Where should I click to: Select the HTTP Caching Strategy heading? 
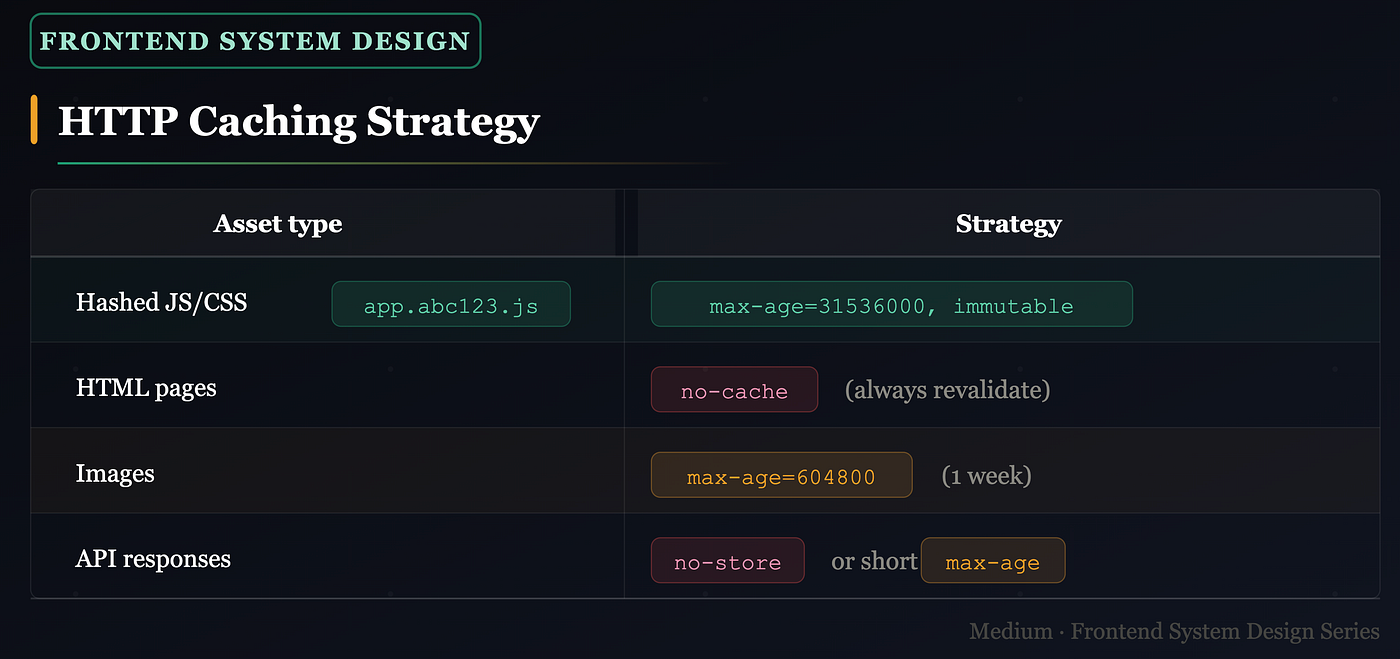[299, 122]
